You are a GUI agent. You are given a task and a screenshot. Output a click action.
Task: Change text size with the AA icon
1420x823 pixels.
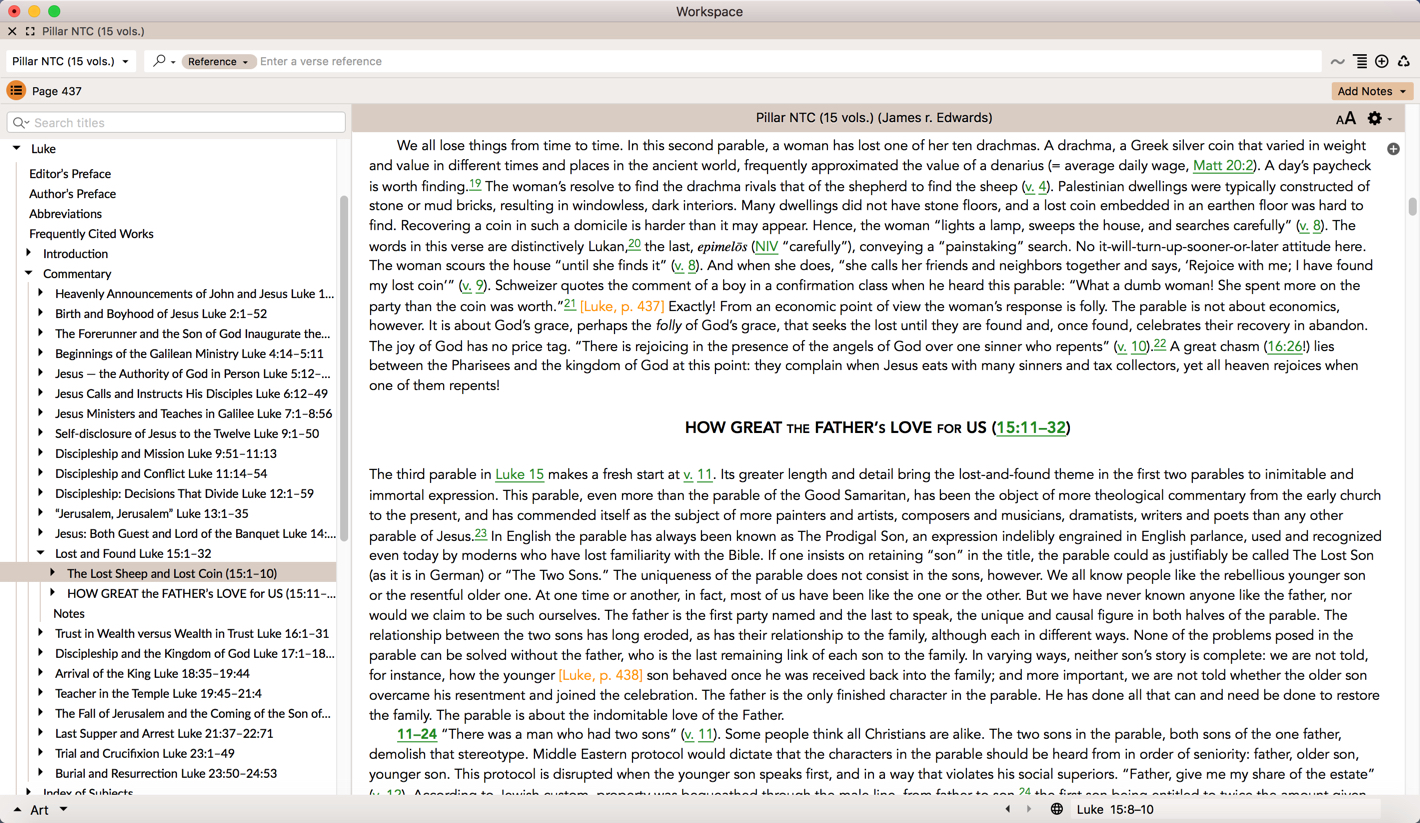click(1346, 119)
